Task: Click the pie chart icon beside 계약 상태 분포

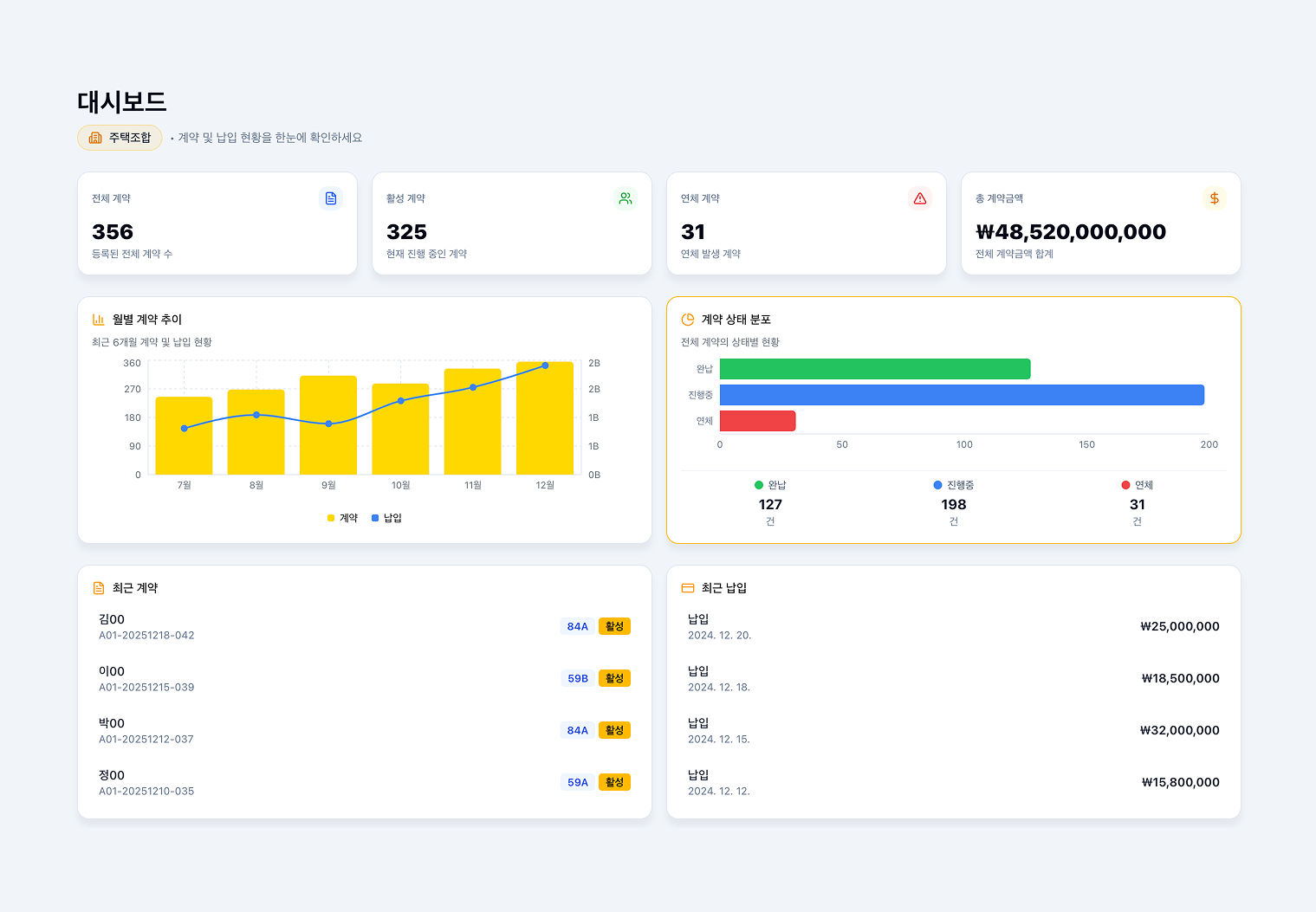Action: (x=688, y=320)
